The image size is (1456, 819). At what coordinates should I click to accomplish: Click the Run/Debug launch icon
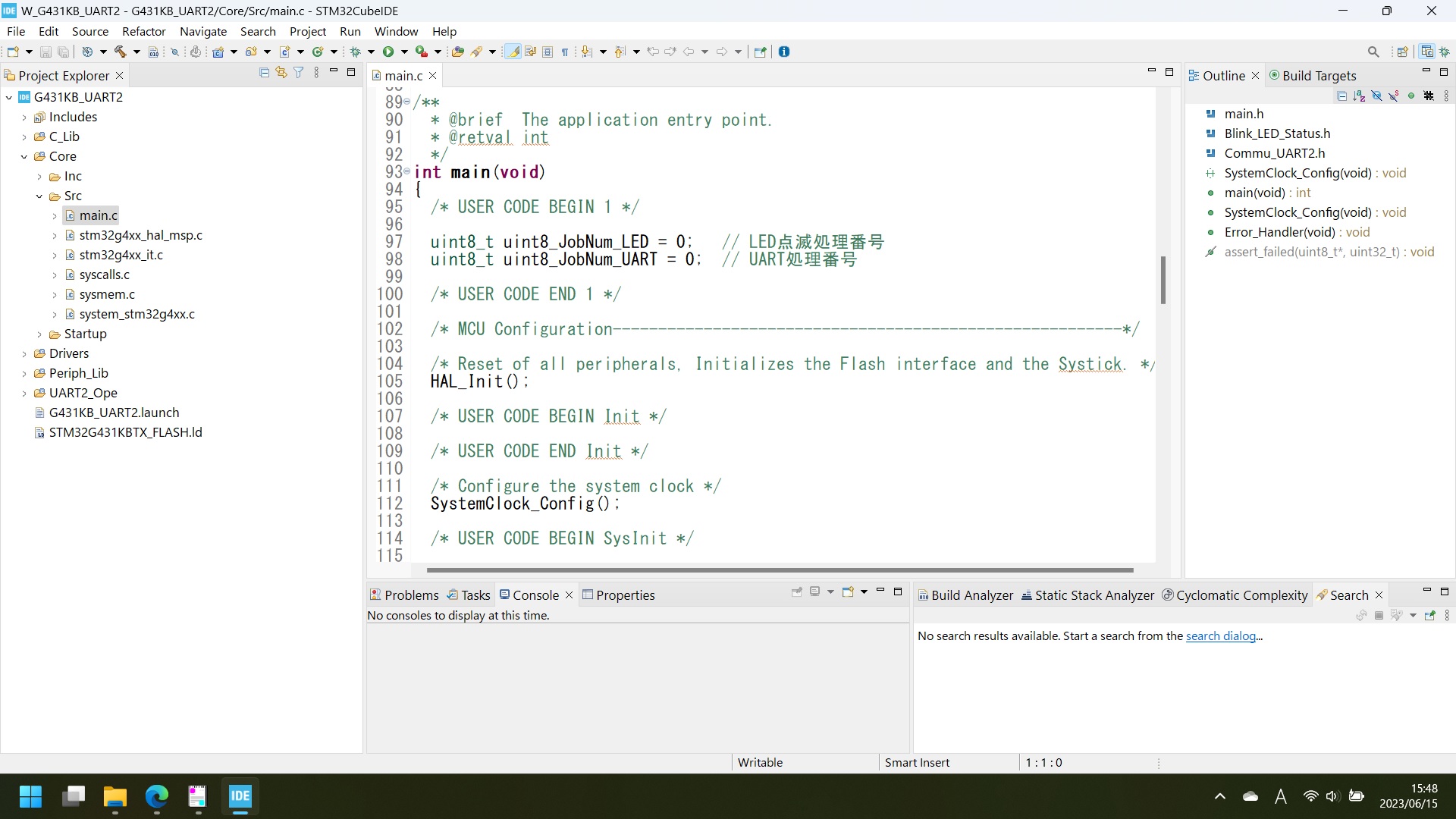(x=389, y=51)
